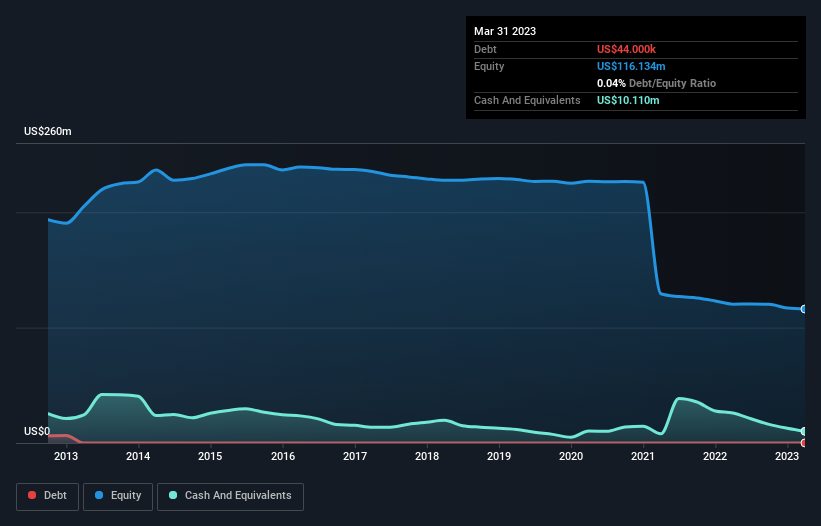Click the 2015 x-axis label

tap(210, 456)
